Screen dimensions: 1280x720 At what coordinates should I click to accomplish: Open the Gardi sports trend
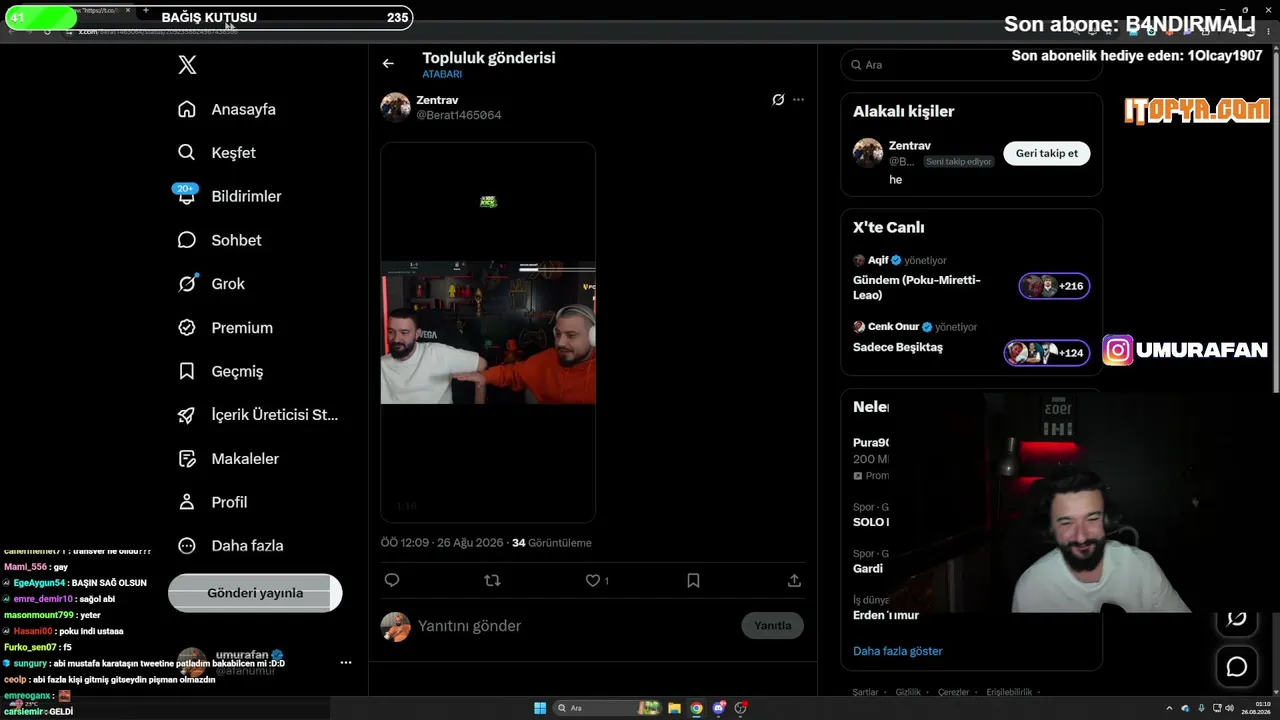tap(868, 568)
